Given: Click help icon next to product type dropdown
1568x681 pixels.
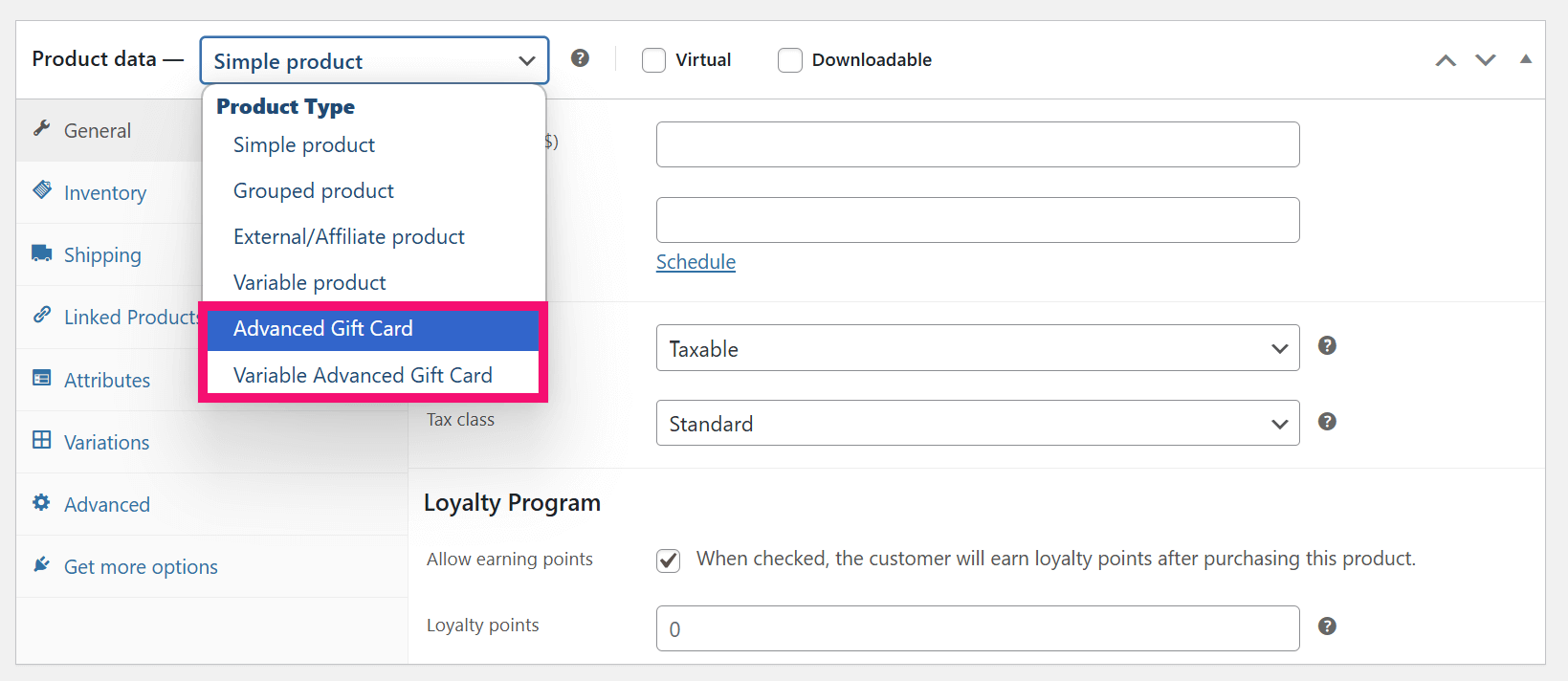Looking at the screenshot, I should [x=580, y=58].
